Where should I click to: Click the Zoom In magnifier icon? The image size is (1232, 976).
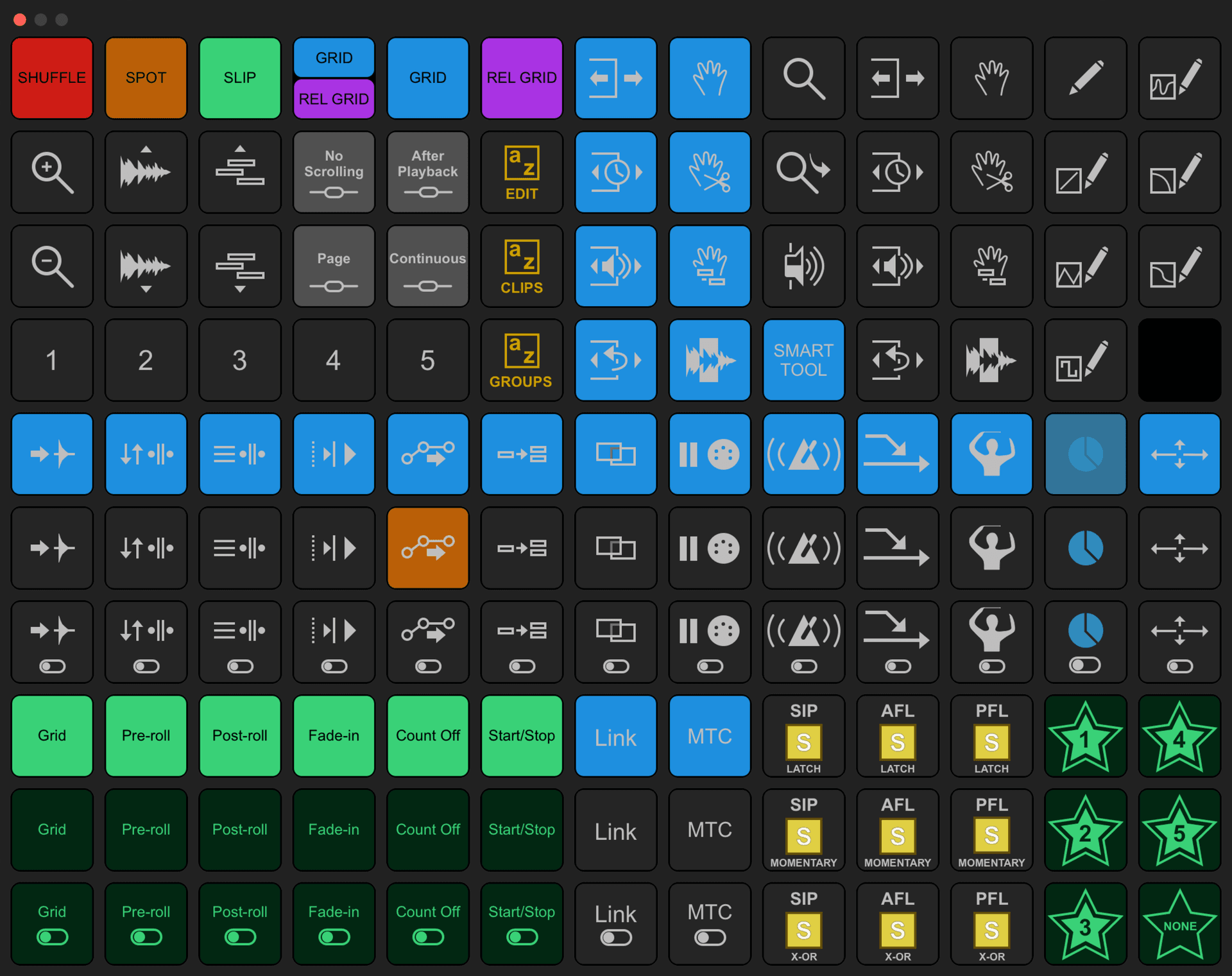pos(52,172)
